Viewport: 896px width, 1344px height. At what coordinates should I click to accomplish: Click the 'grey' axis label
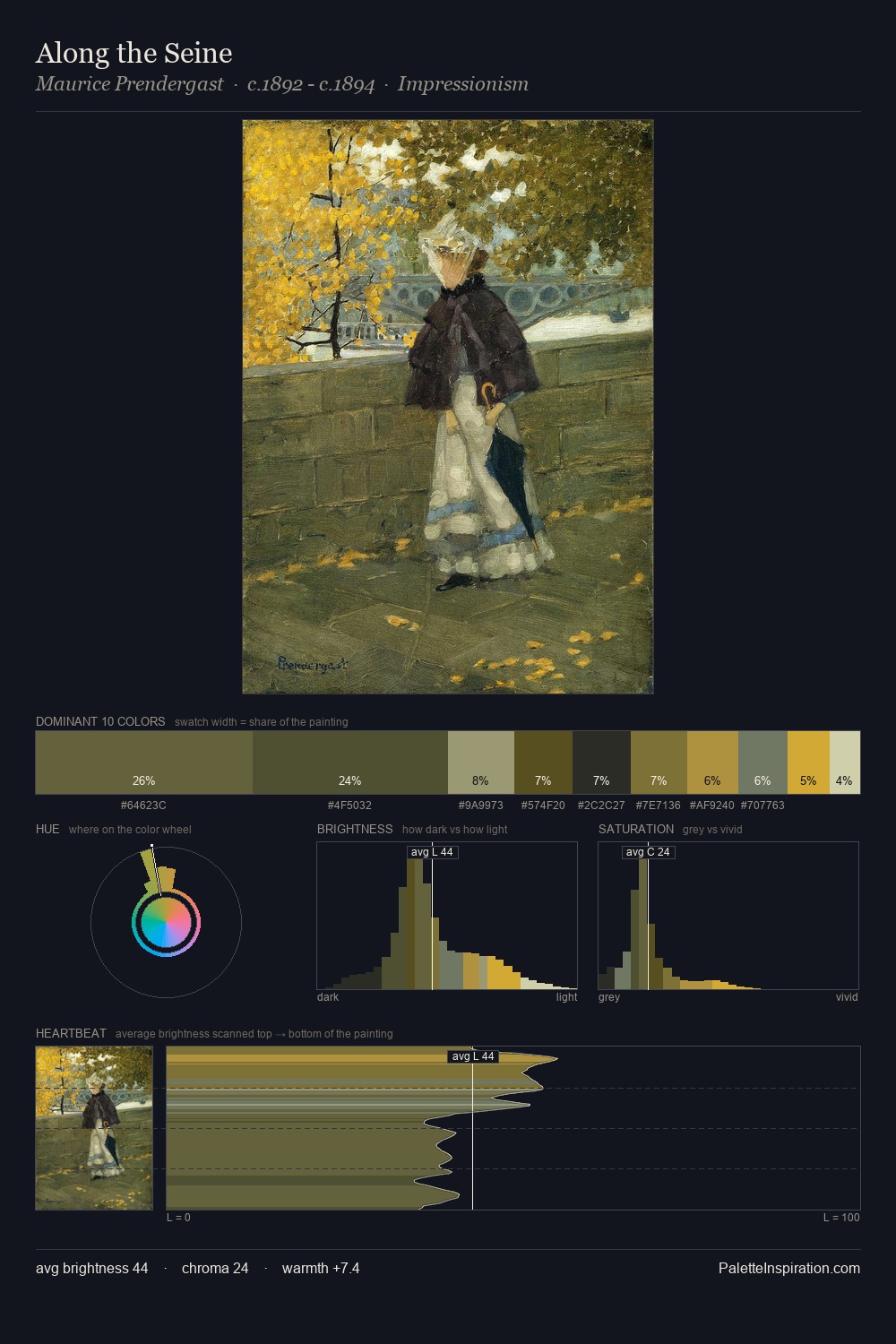click(609, 997)
